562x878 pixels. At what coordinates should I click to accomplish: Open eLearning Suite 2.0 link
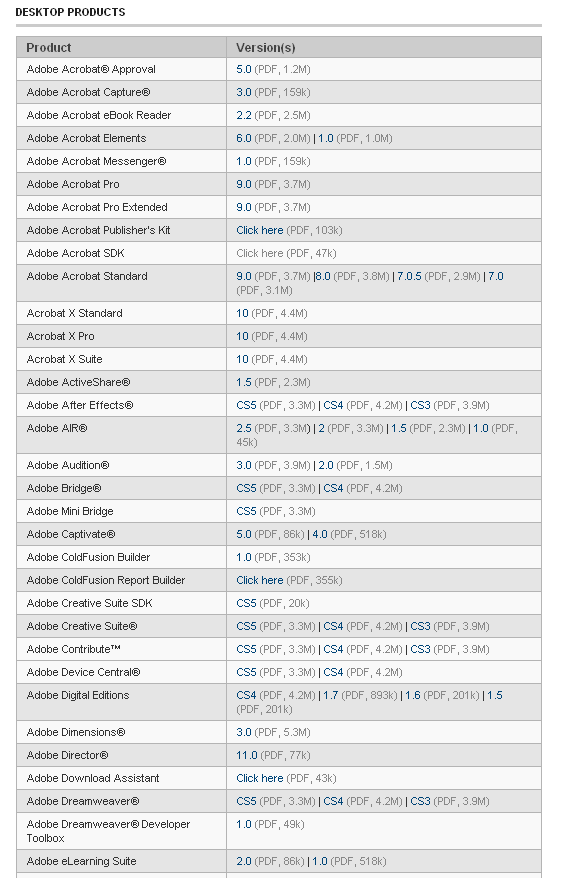(x=243, y=861)
